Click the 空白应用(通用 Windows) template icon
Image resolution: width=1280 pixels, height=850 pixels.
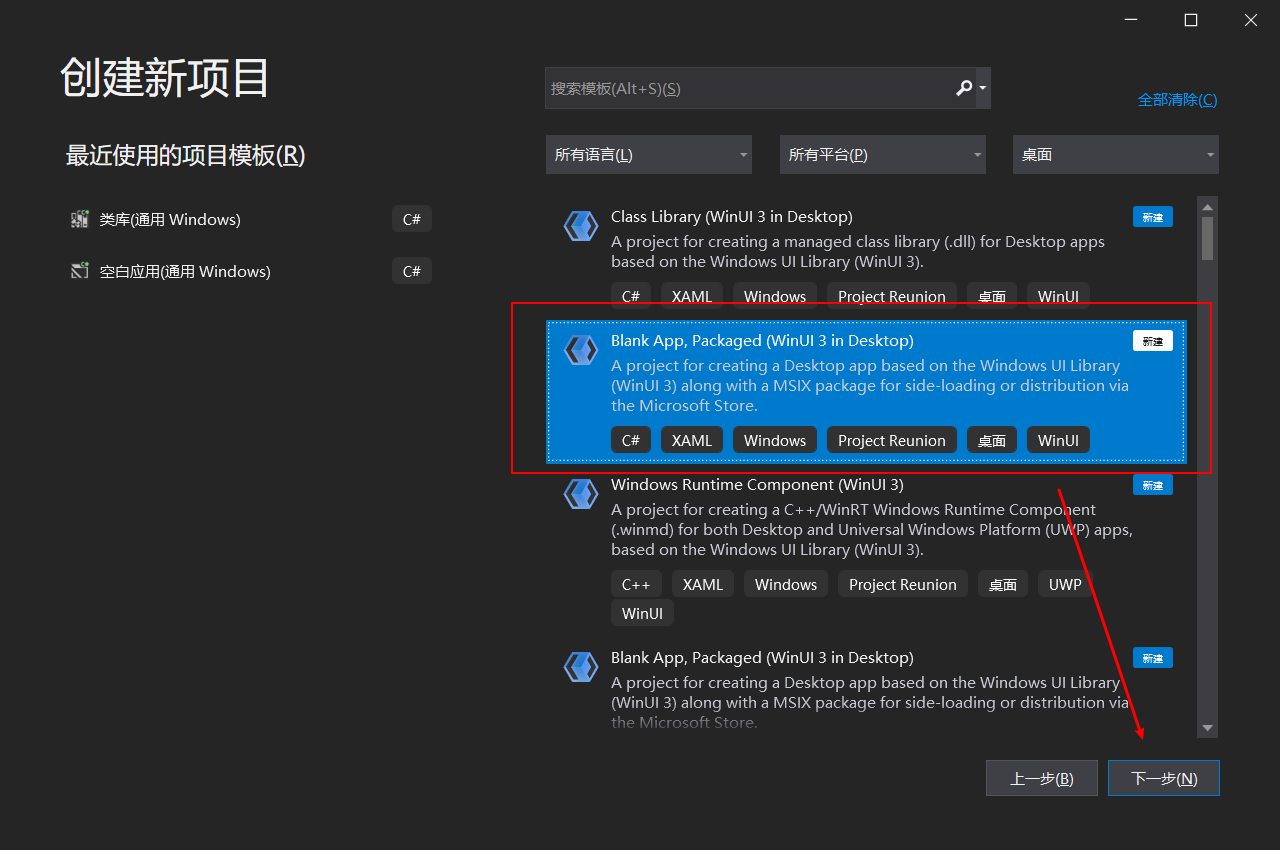[x=80, y=271]
